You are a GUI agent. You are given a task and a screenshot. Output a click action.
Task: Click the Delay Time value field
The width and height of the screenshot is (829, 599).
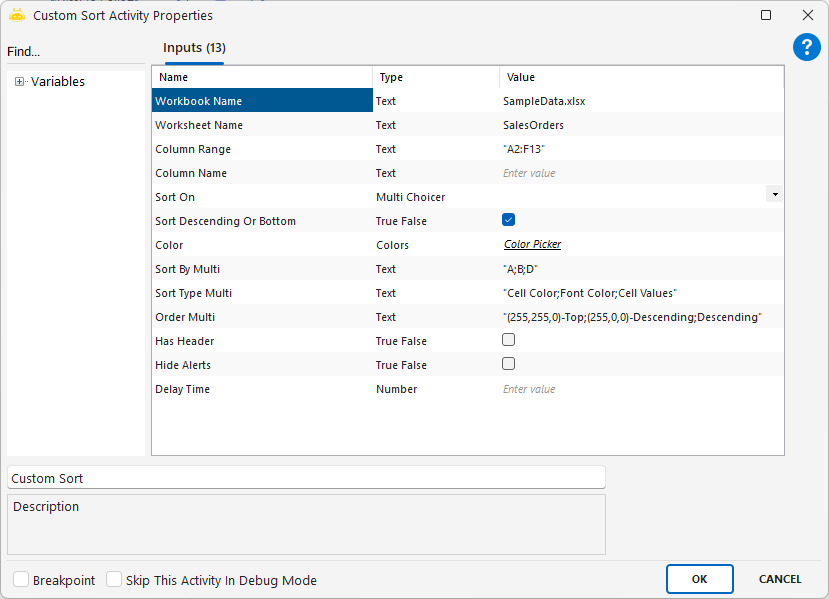[x=640, y=389]
